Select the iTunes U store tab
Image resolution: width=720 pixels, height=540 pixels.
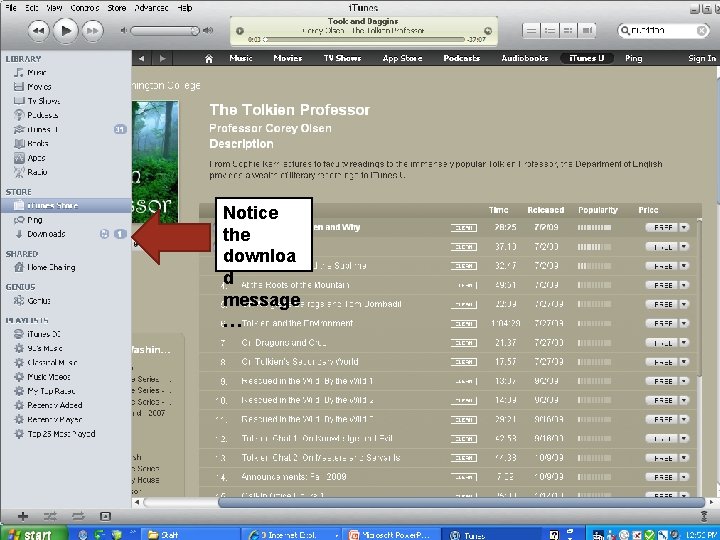pos(587,58)
